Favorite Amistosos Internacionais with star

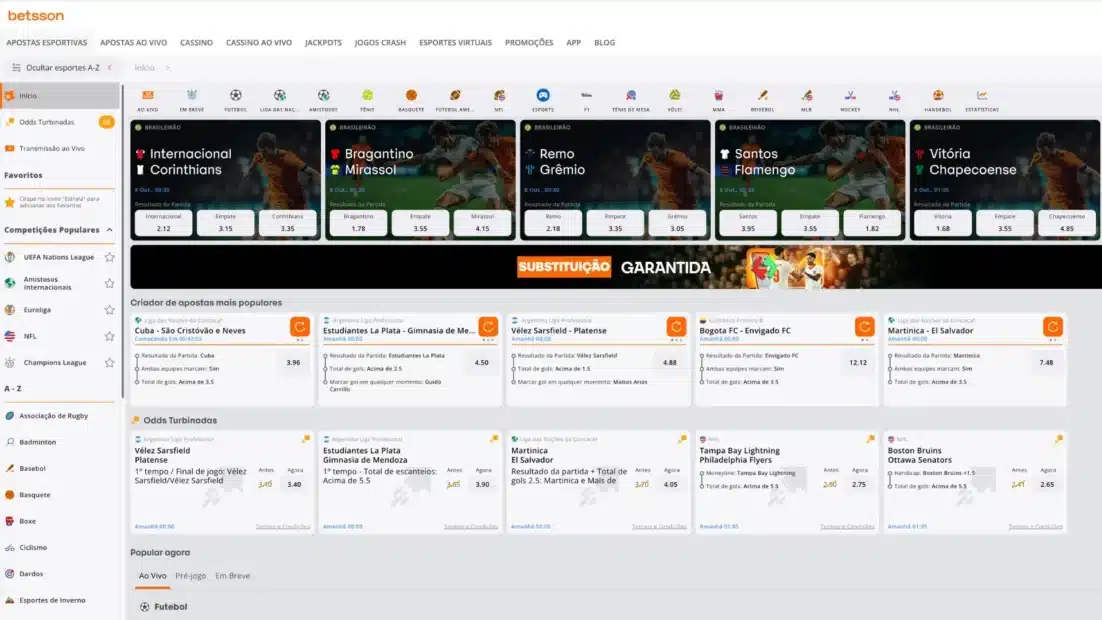pyautogui.click(x=110, y=283)
